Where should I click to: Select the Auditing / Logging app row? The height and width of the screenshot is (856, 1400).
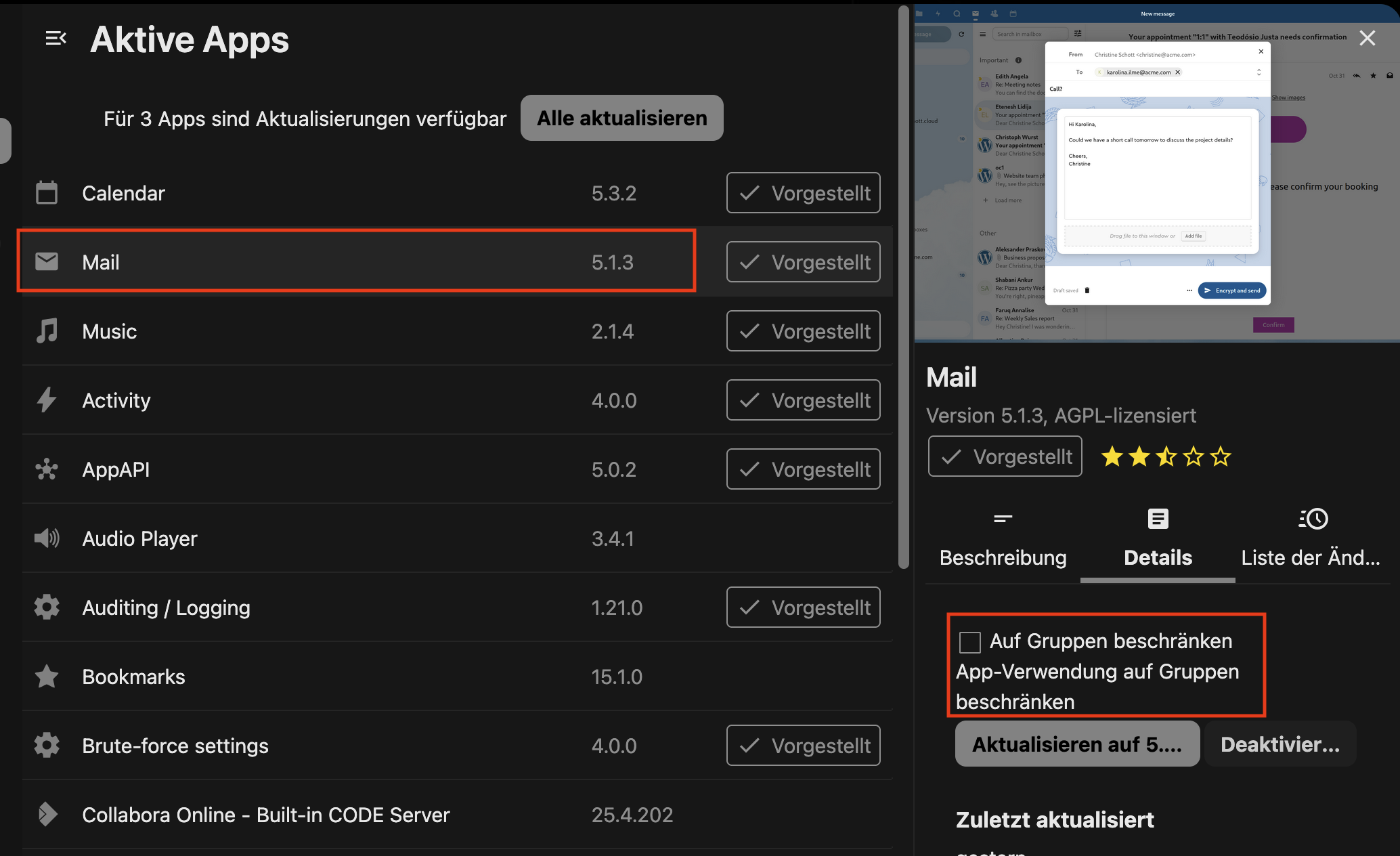pyautogui.click(x=457, y=607)
